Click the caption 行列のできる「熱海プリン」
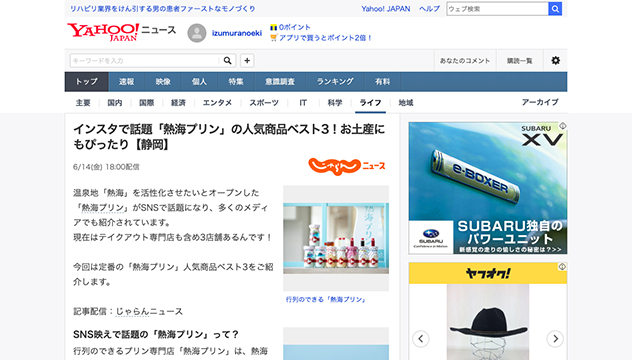 [x=326, y=300]
